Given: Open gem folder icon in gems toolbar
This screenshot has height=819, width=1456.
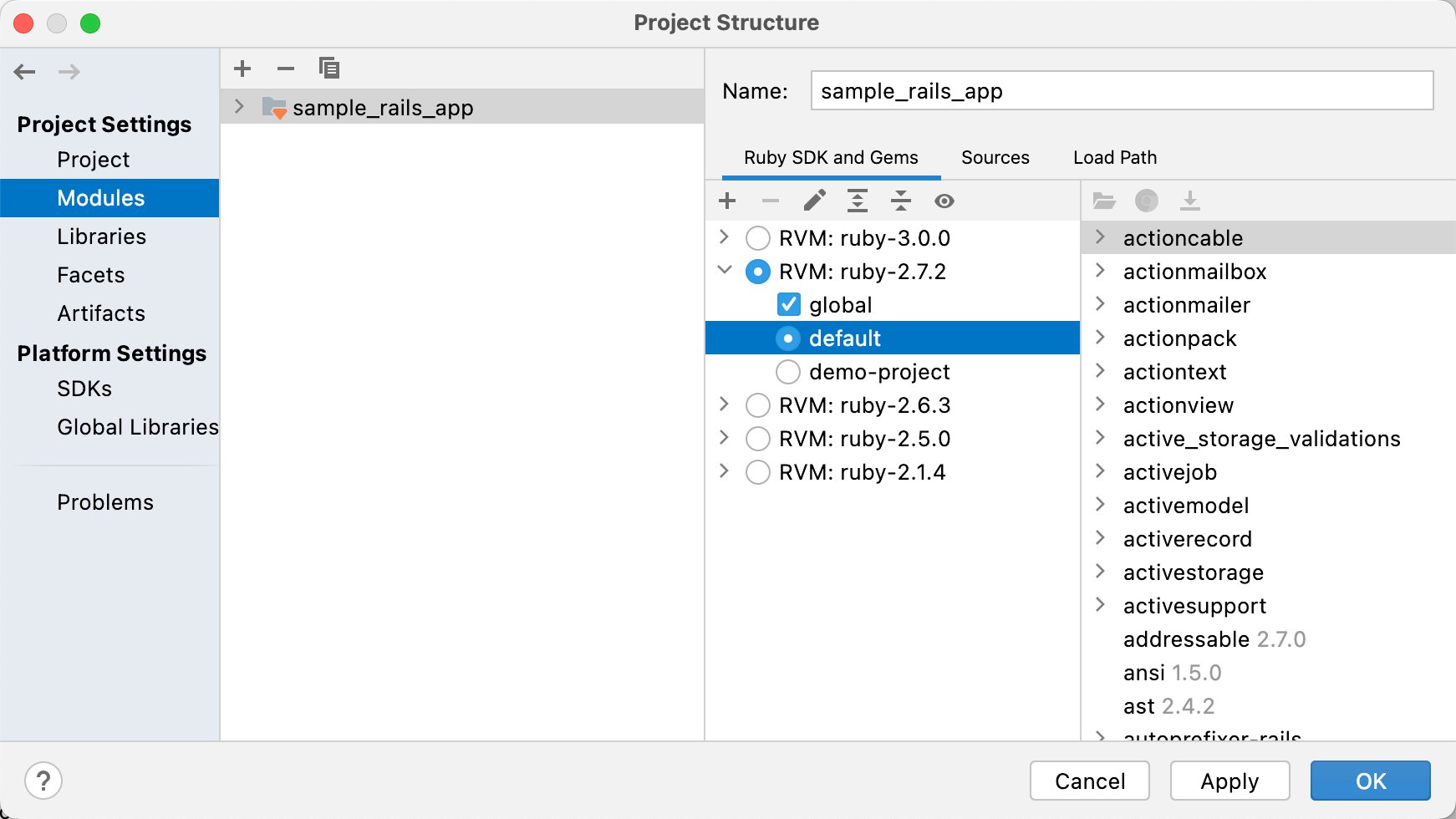Looking at the screenshot, I should (x=1104, y=201).
